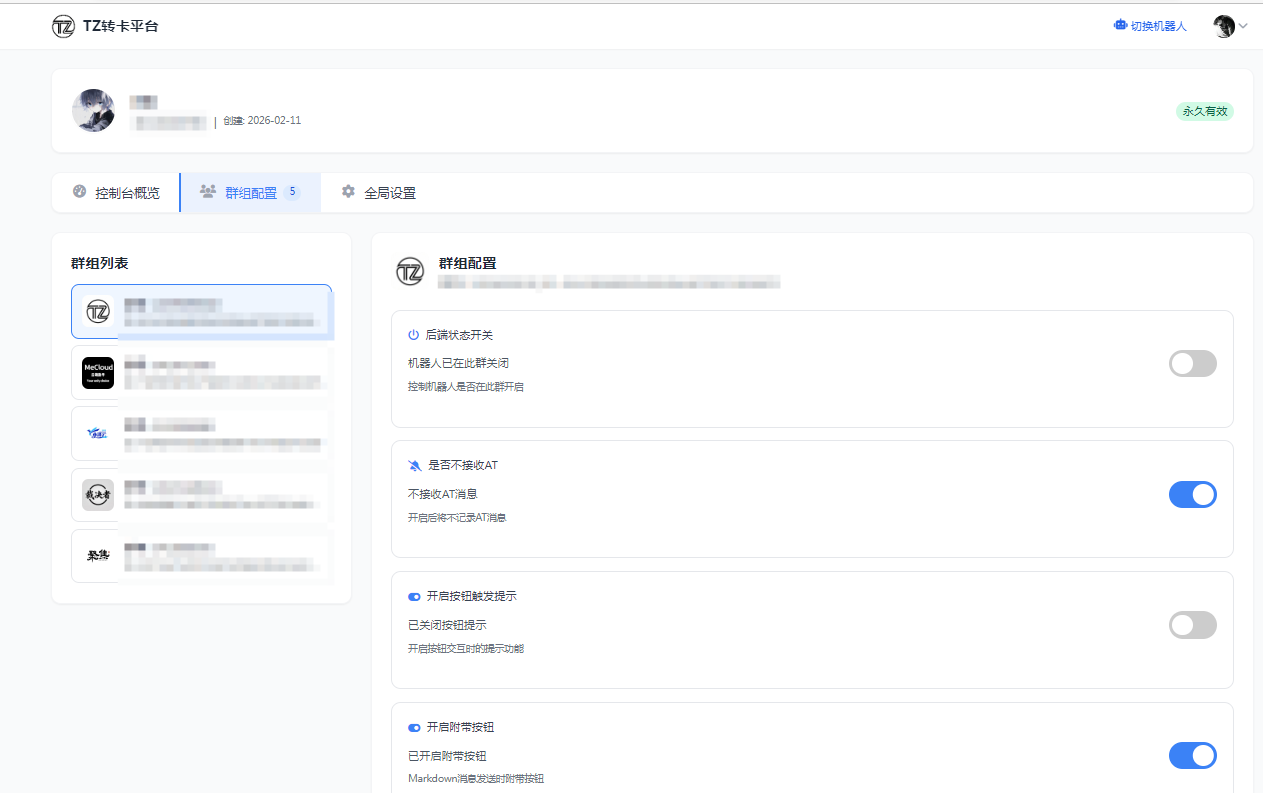Click the muted bell icon beside 是否不接收AT

(x=414, y=466)
